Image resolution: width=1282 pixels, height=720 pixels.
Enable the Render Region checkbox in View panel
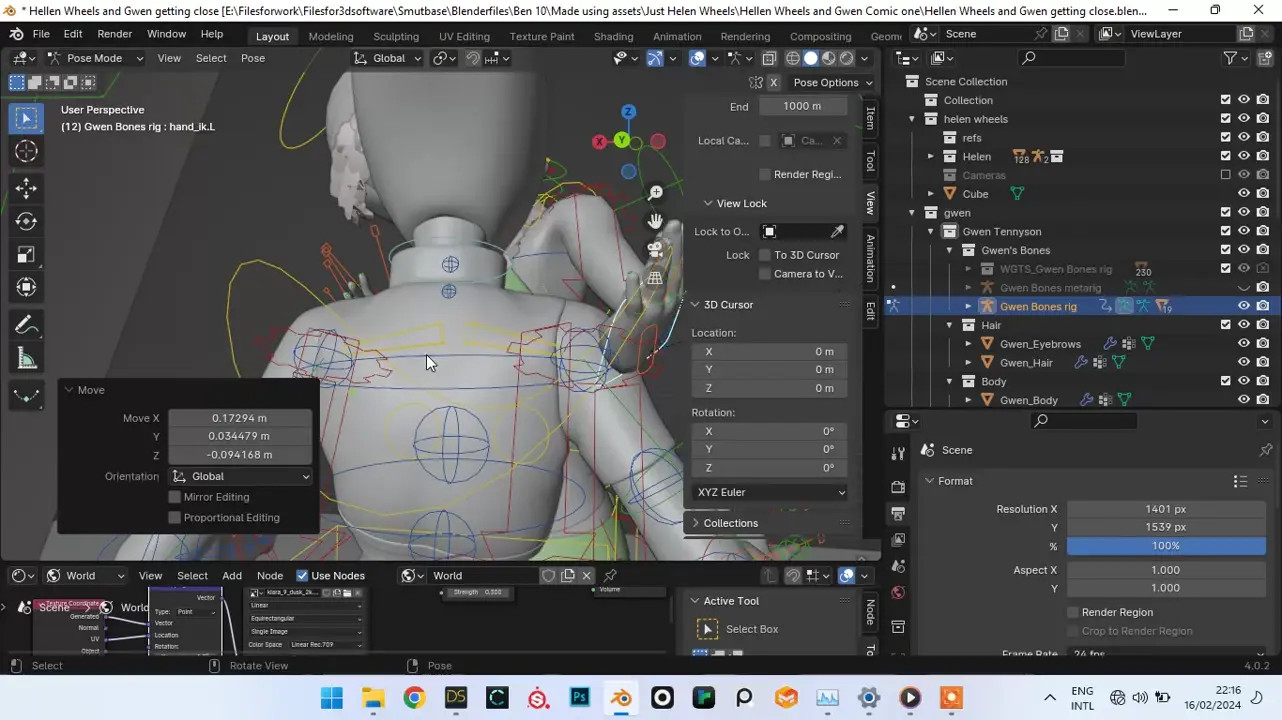point(765,174)
